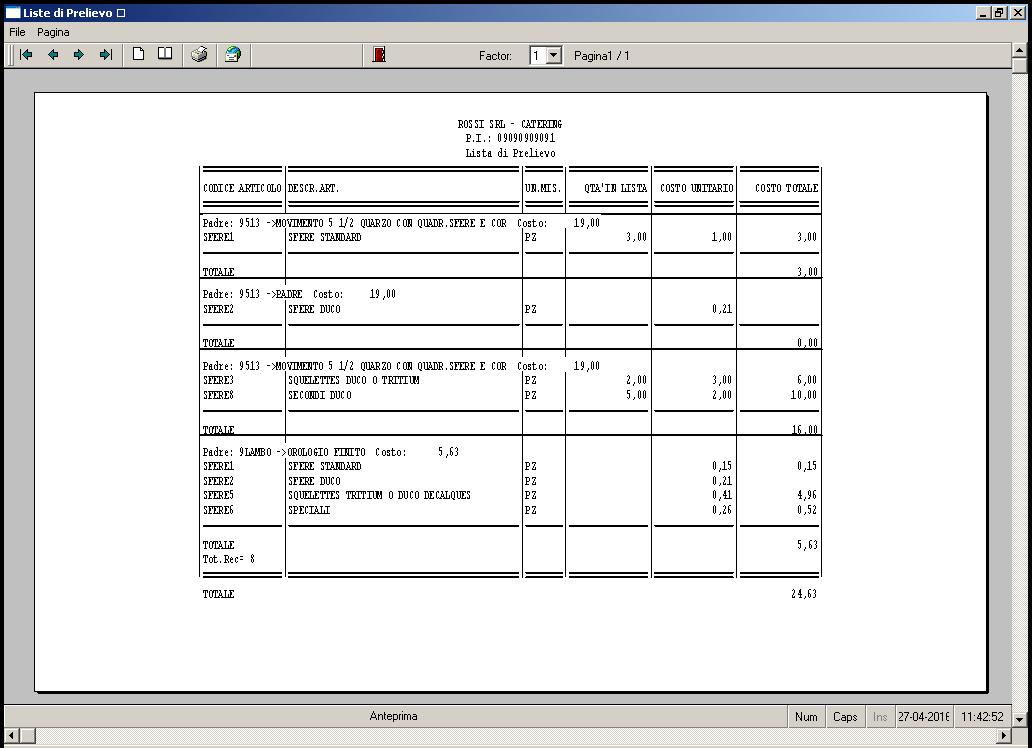Minimize the Liste di Prelievo window

point(983,13)
